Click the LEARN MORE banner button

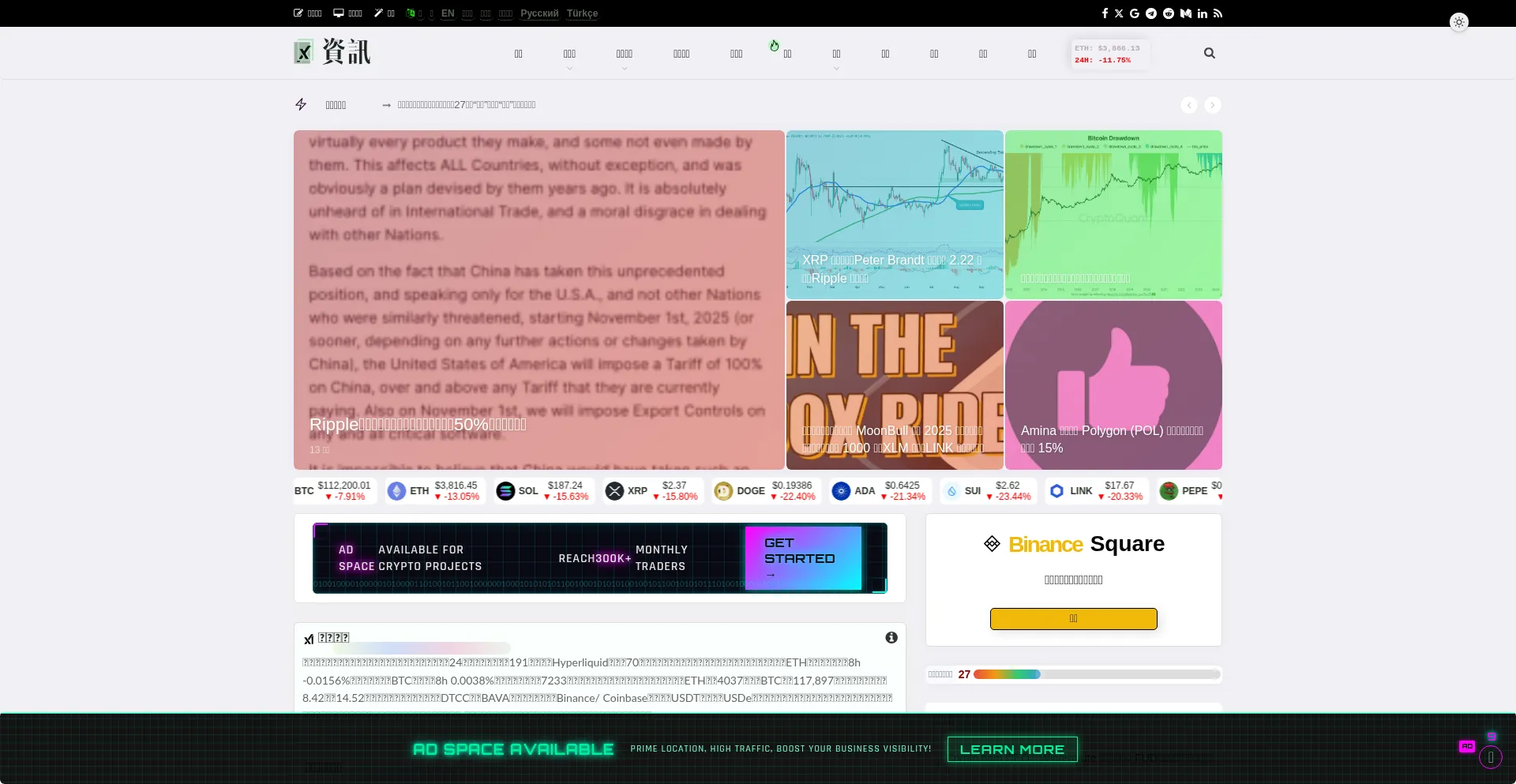(1011, 749)
